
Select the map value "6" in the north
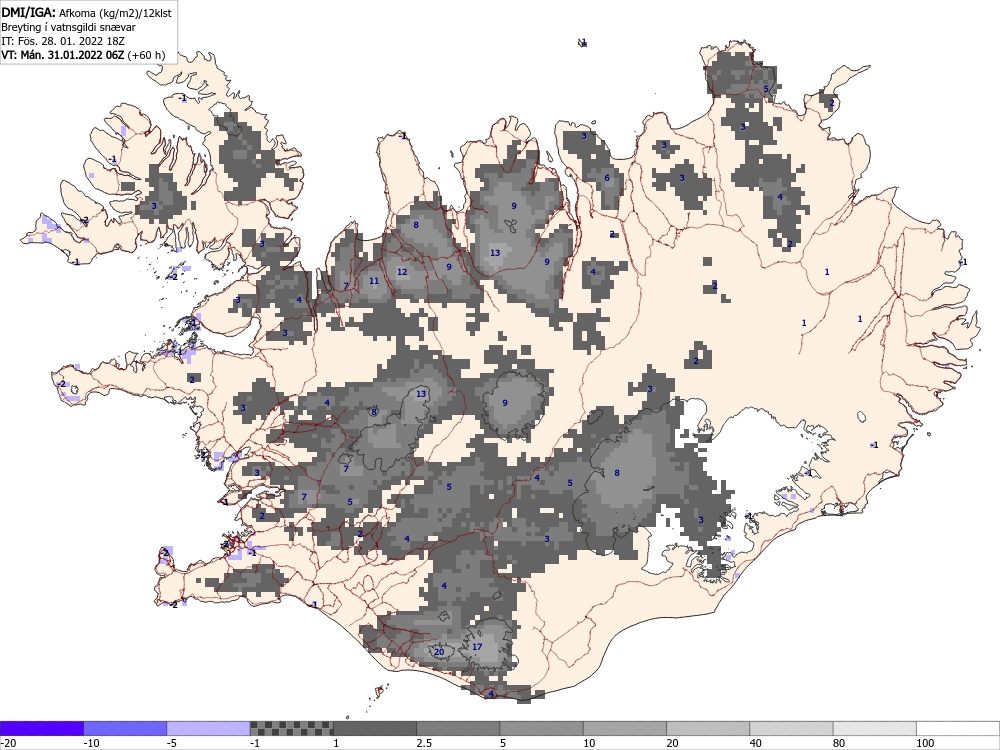click(x=607, y=178)
